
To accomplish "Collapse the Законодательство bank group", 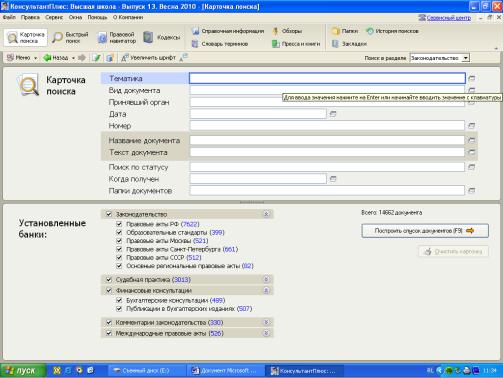I will pos(266,214).
